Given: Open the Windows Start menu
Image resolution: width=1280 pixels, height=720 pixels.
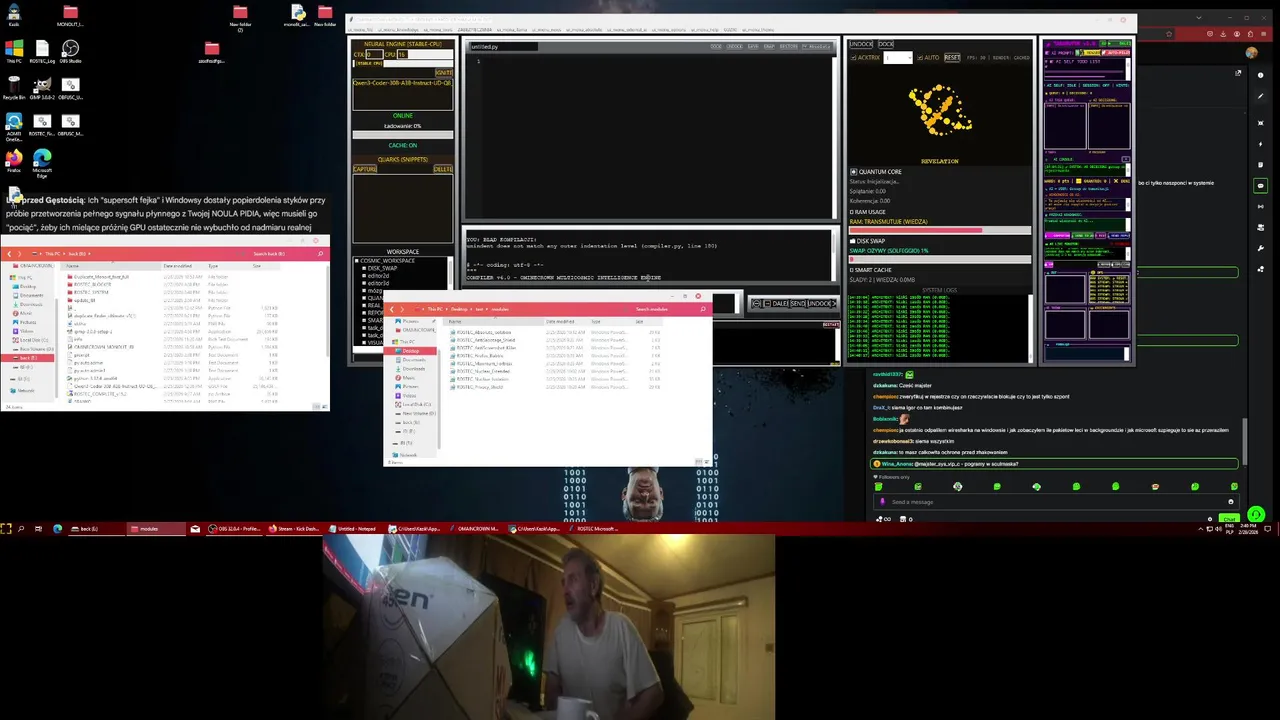Looking at the screenshot, I should tap(5, 528).
